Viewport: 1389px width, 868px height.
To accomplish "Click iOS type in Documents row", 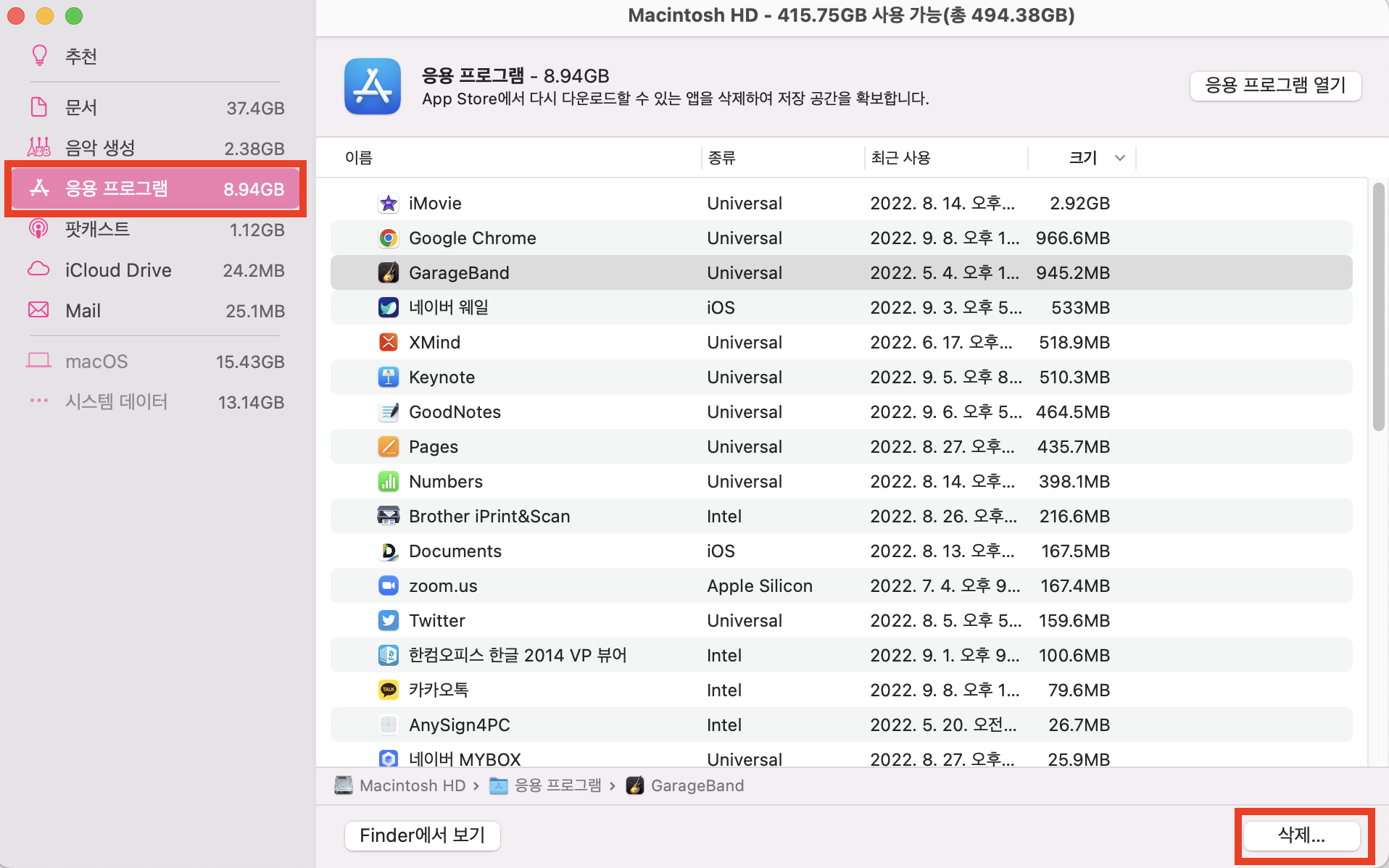I will (x=721, y=551).
